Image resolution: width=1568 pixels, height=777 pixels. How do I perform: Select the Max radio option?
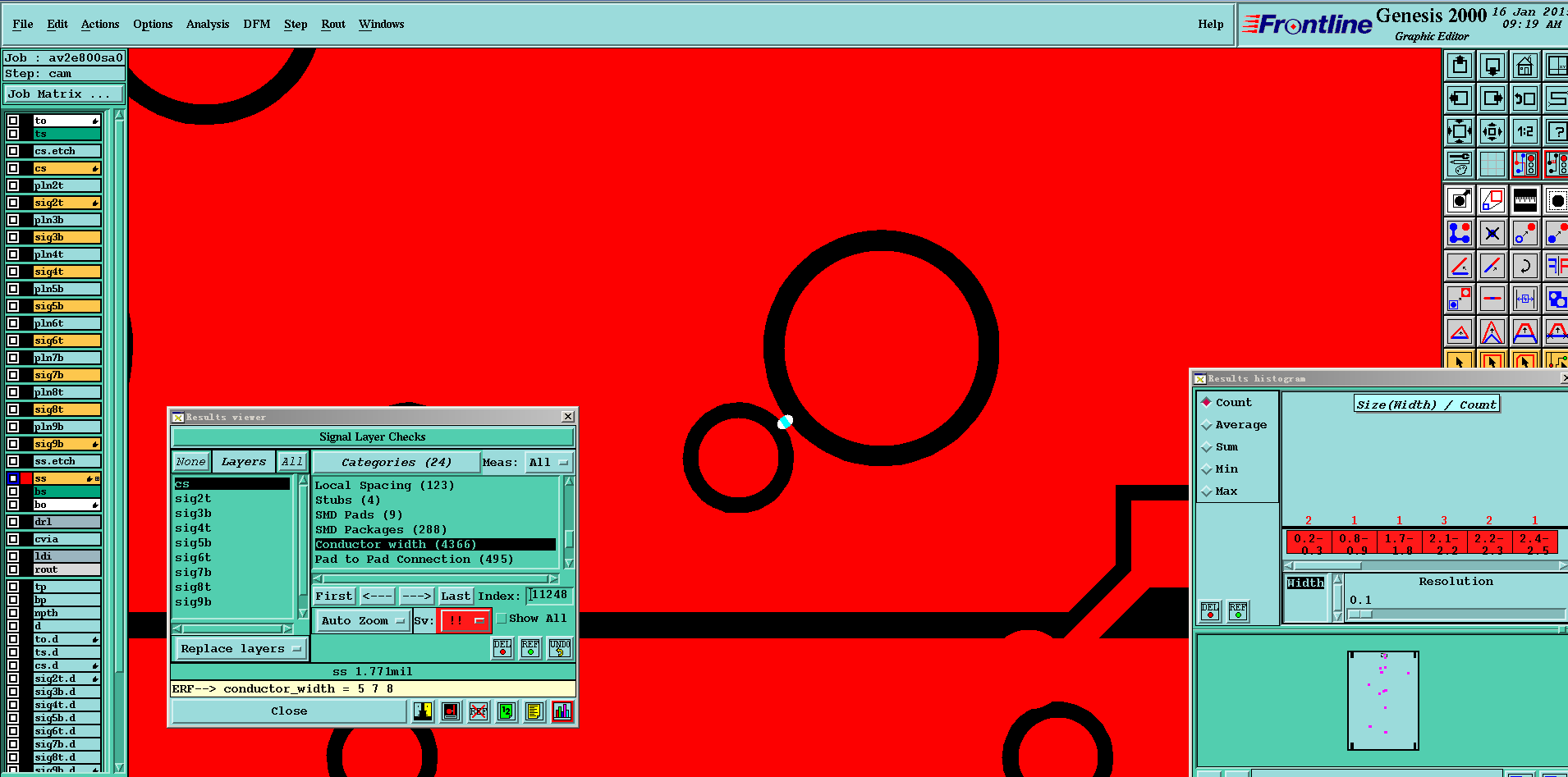pyautogui.click(x=1207, y=491)
